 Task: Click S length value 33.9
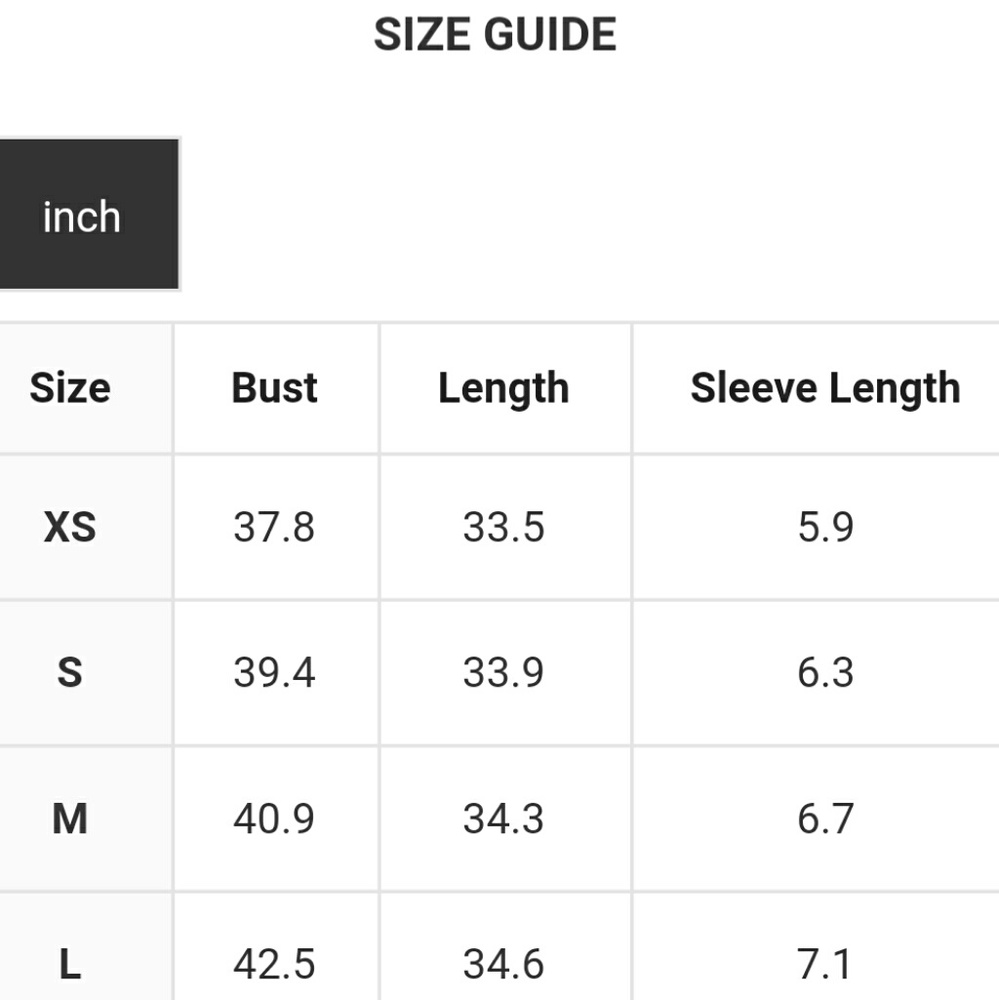(x=503, y=673)
